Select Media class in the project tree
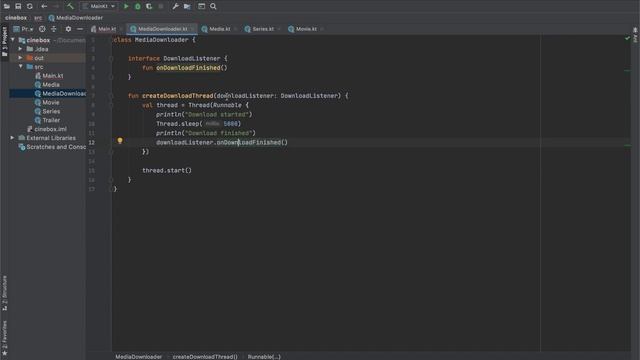This screenshot has width=640, height=360. [x=51, y=84]
